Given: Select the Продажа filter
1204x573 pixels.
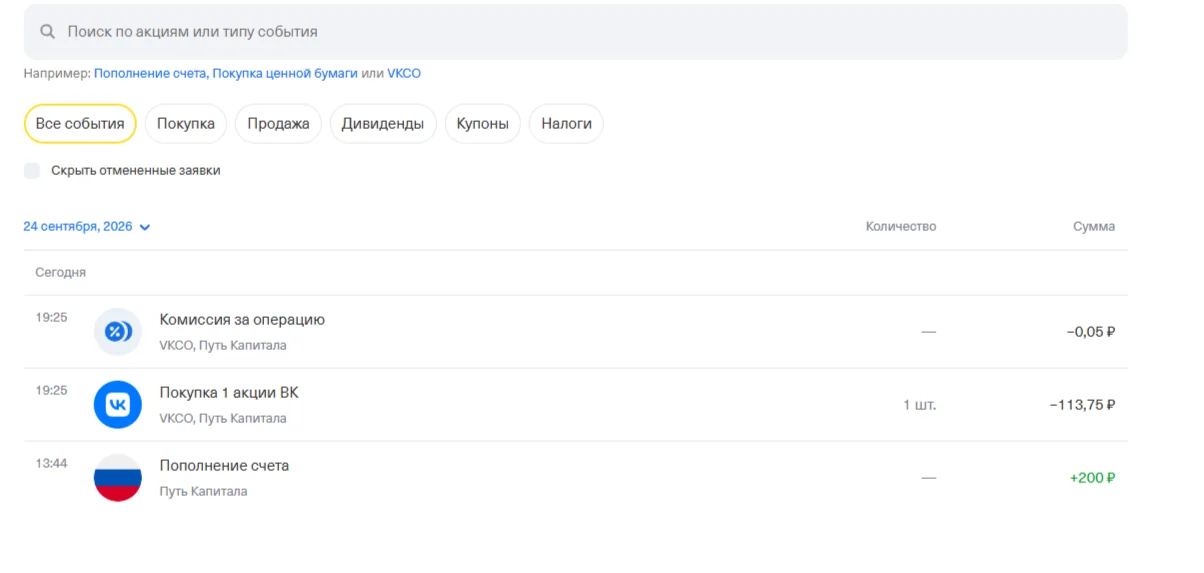Looking at the screenshot, I should click(x=279, y=124).
